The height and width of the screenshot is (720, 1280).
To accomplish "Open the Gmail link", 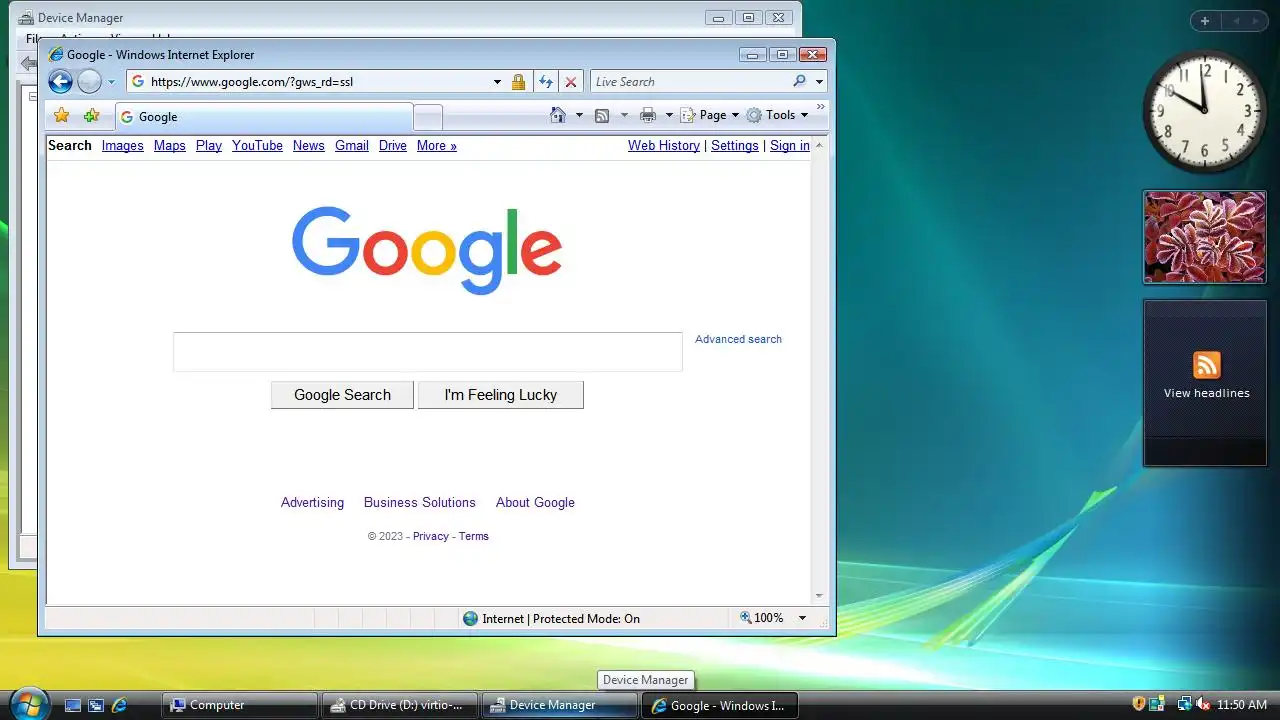I will [x=352, y=145].
